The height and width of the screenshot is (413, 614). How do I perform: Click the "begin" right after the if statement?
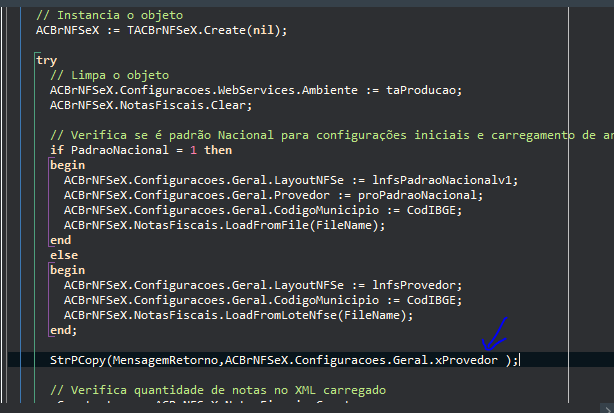(67, 165)
